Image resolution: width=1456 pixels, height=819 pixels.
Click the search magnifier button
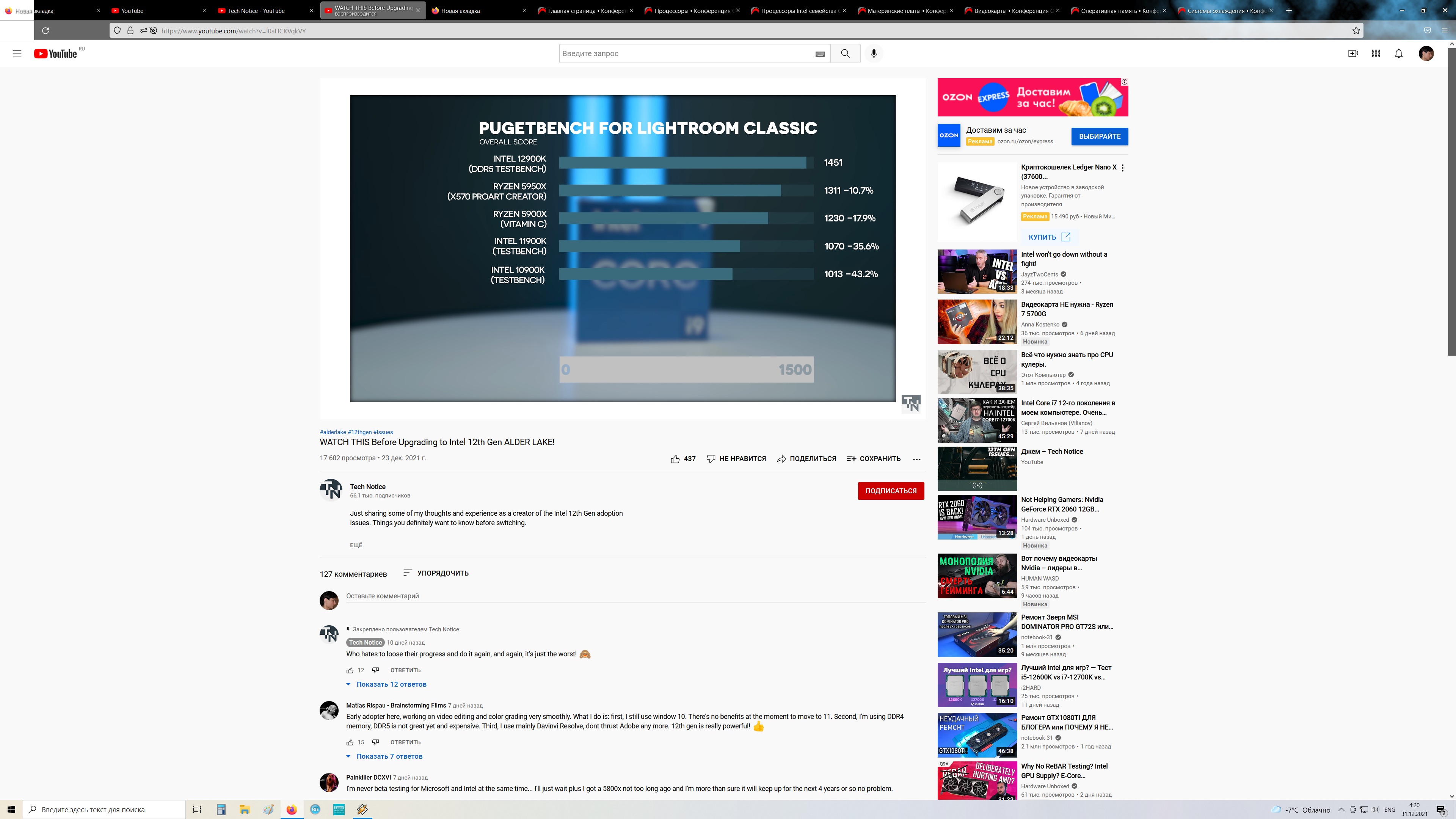coord(845,53)
